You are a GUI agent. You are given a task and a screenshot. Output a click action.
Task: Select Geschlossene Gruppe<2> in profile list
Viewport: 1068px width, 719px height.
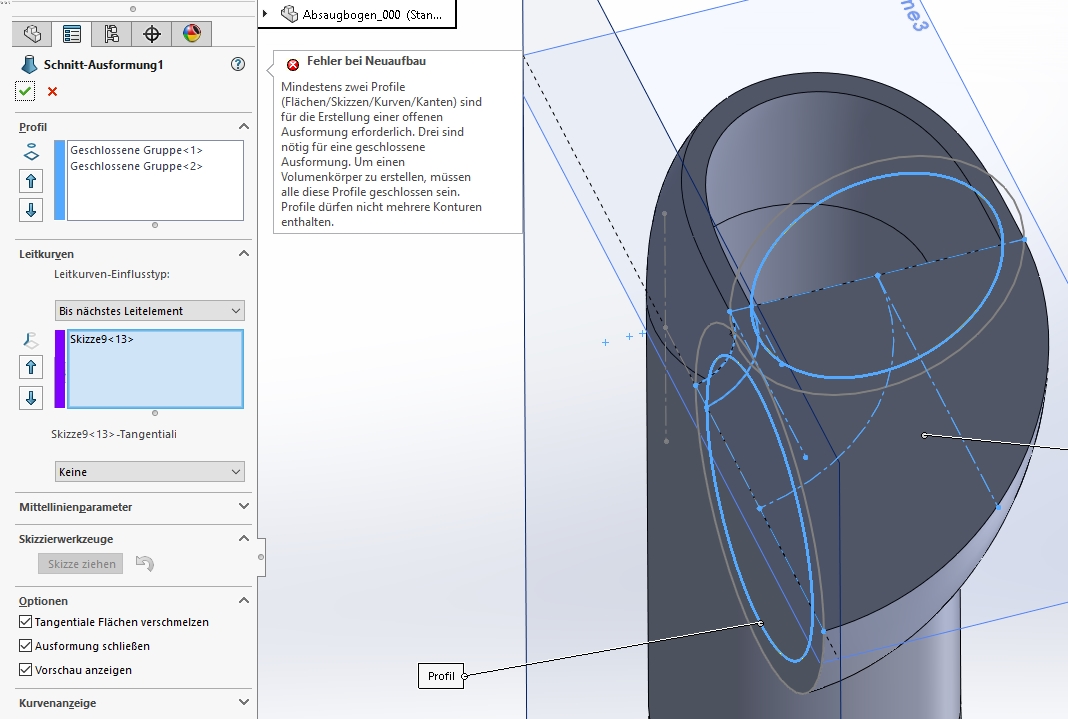[137, 166]
